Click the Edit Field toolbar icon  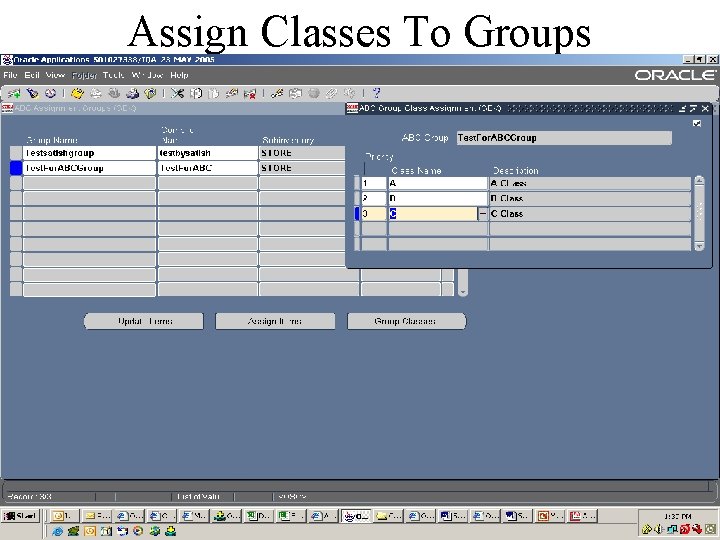tap(277, 94)
